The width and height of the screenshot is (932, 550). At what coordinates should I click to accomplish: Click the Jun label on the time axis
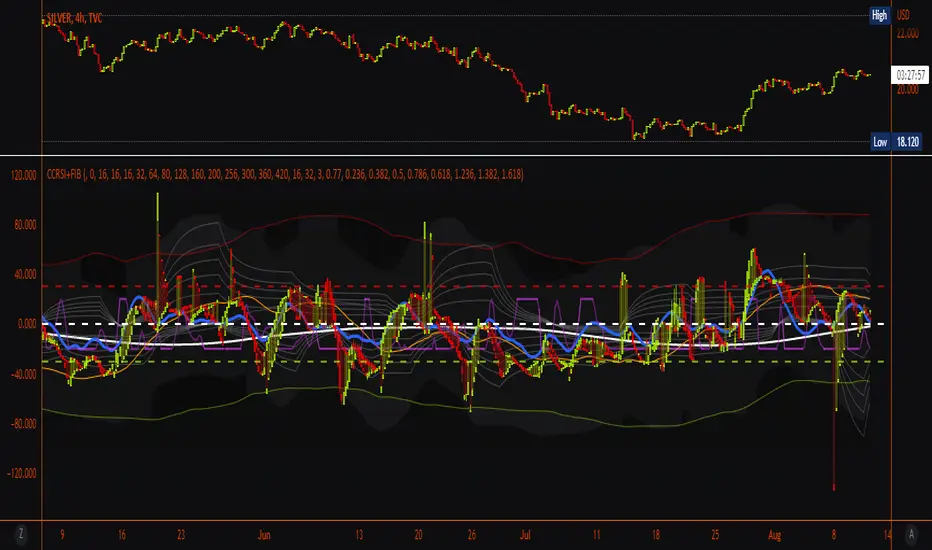[x=264, y=535]
